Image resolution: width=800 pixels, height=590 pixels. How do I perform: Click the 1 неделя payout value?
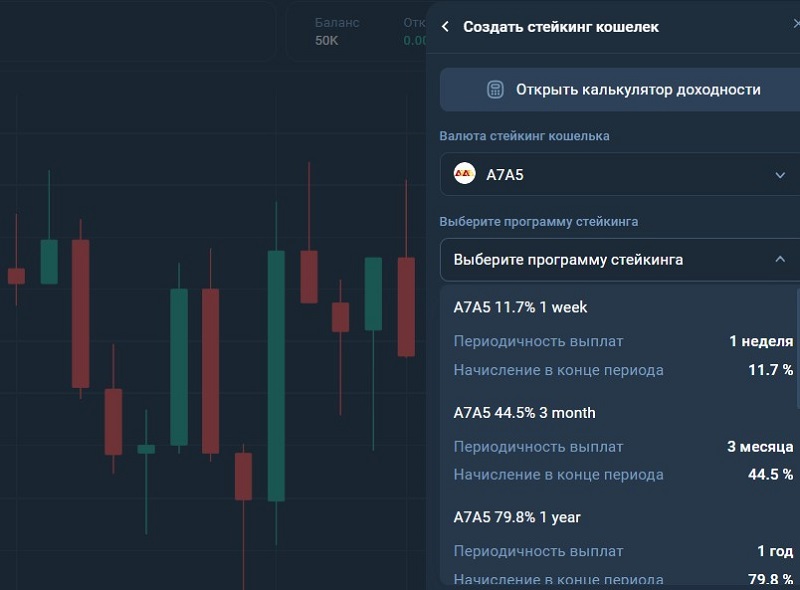pos(761,341)
